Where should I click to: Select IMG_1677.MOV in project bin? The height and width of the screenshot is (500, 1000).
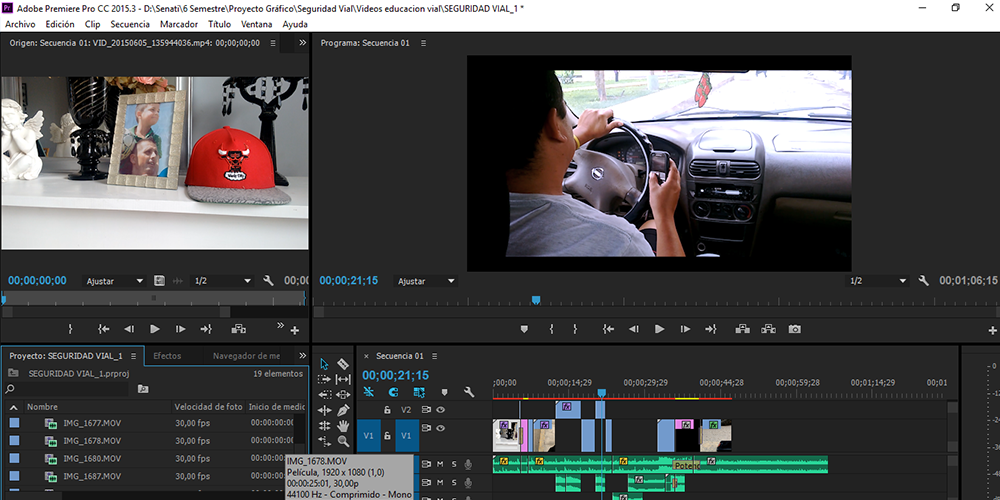(x=92, y=423)
